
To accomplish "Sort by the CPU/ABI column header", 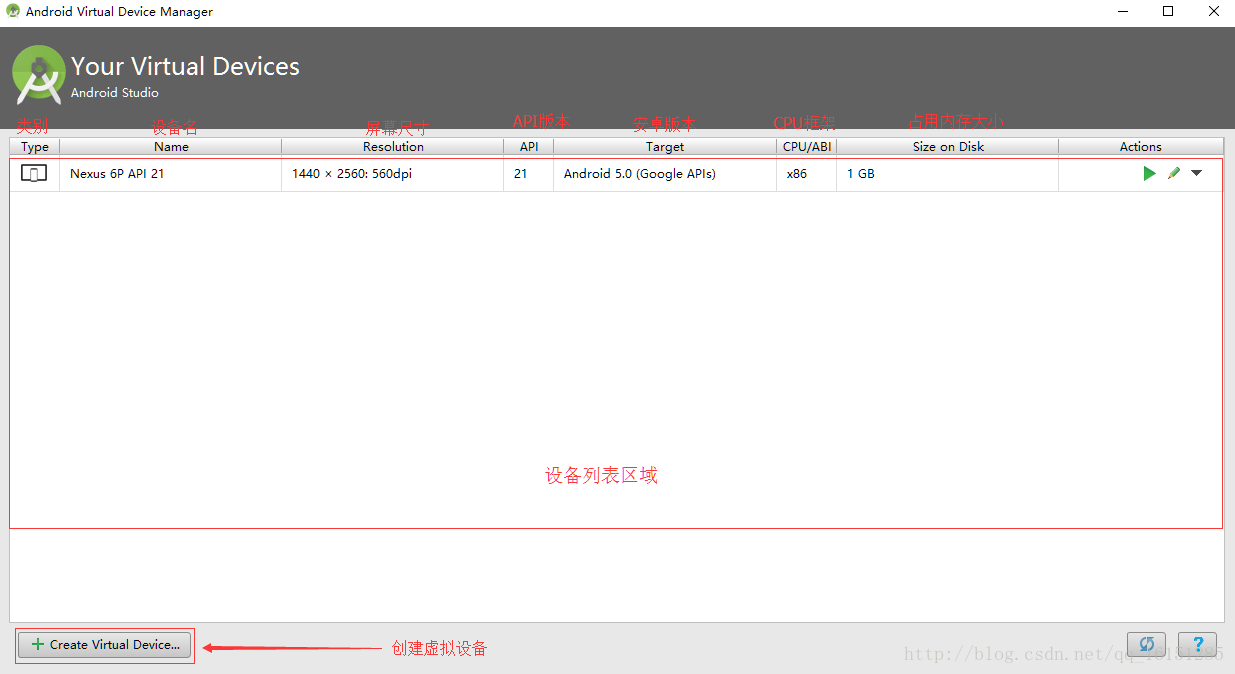I will [807, 147].
